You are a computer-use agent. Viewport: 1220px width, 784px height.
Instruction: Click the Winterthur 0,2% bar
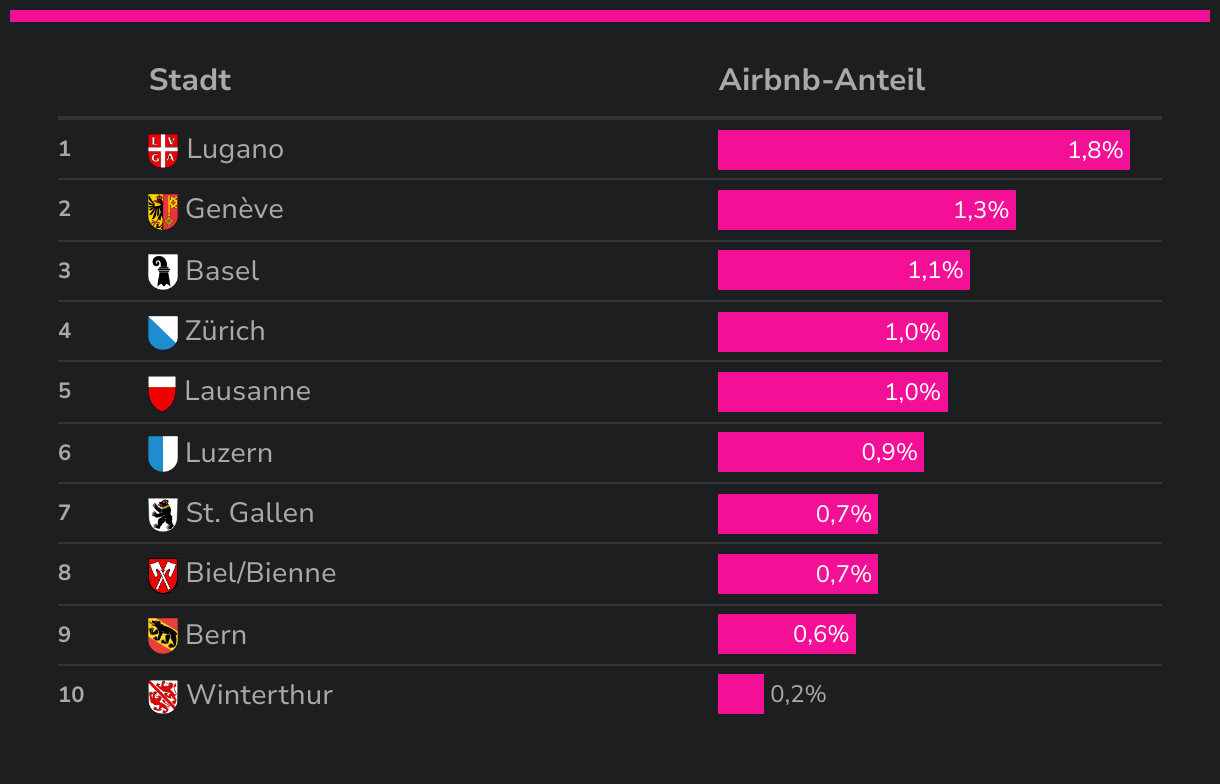(x=740, y=694)
